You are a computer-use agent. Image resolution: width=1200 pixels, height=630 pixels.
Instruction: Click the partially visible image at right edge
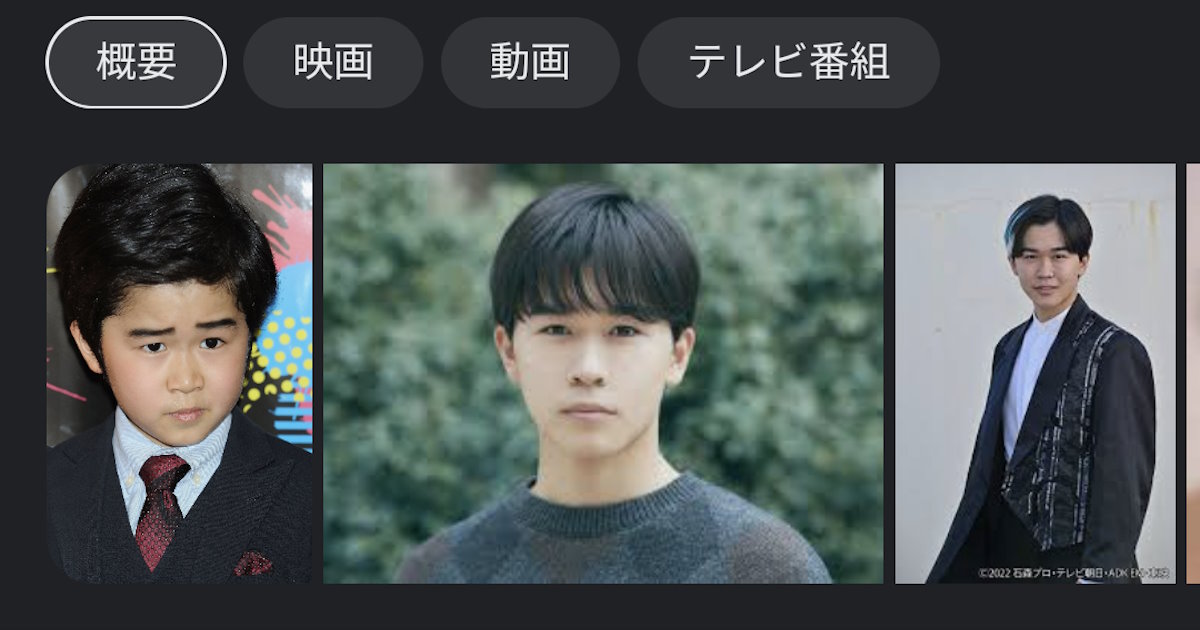tap(1193, 373)
